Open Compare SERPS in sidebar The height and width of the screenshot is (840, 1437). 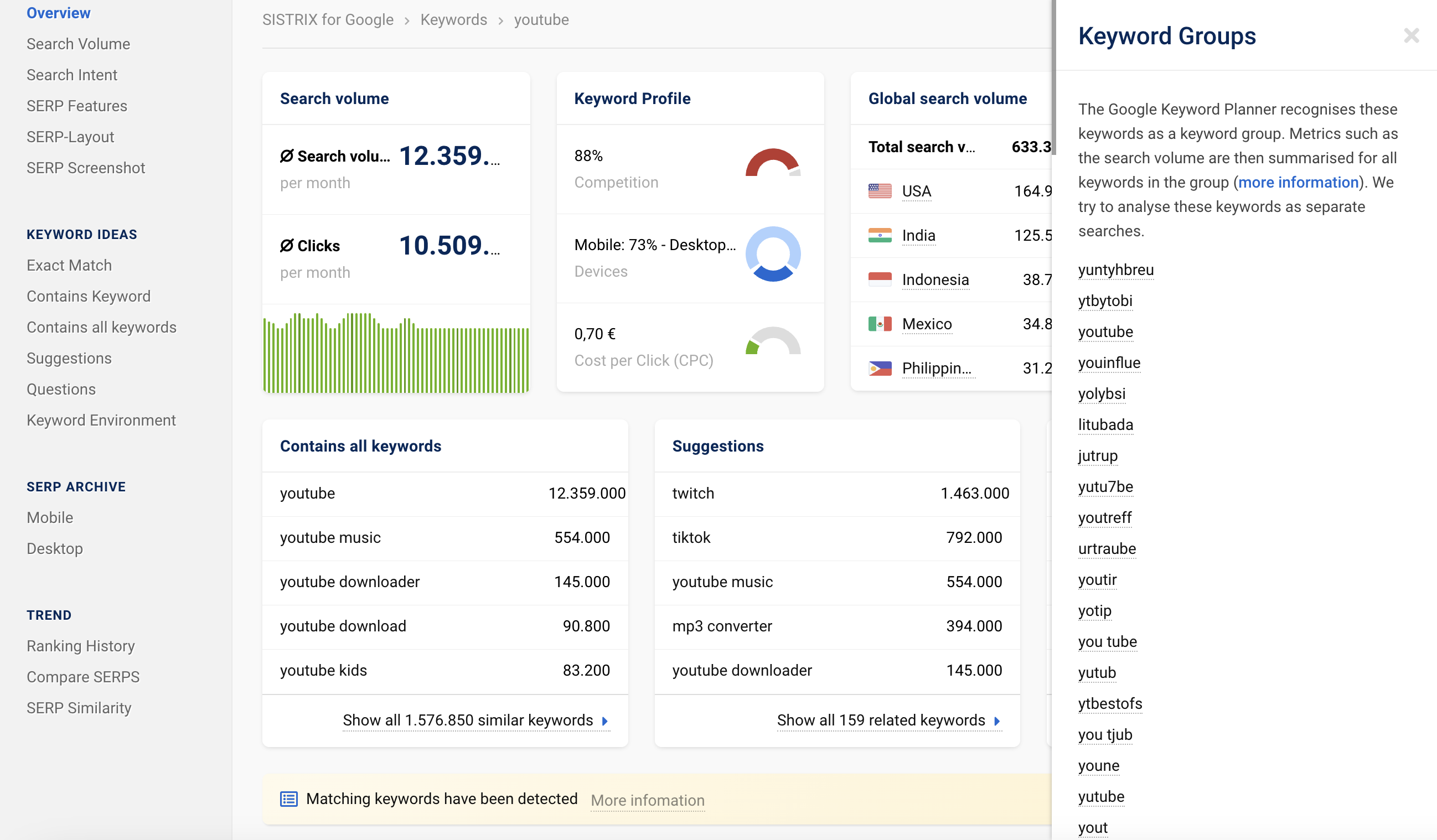tap(82, 677)
